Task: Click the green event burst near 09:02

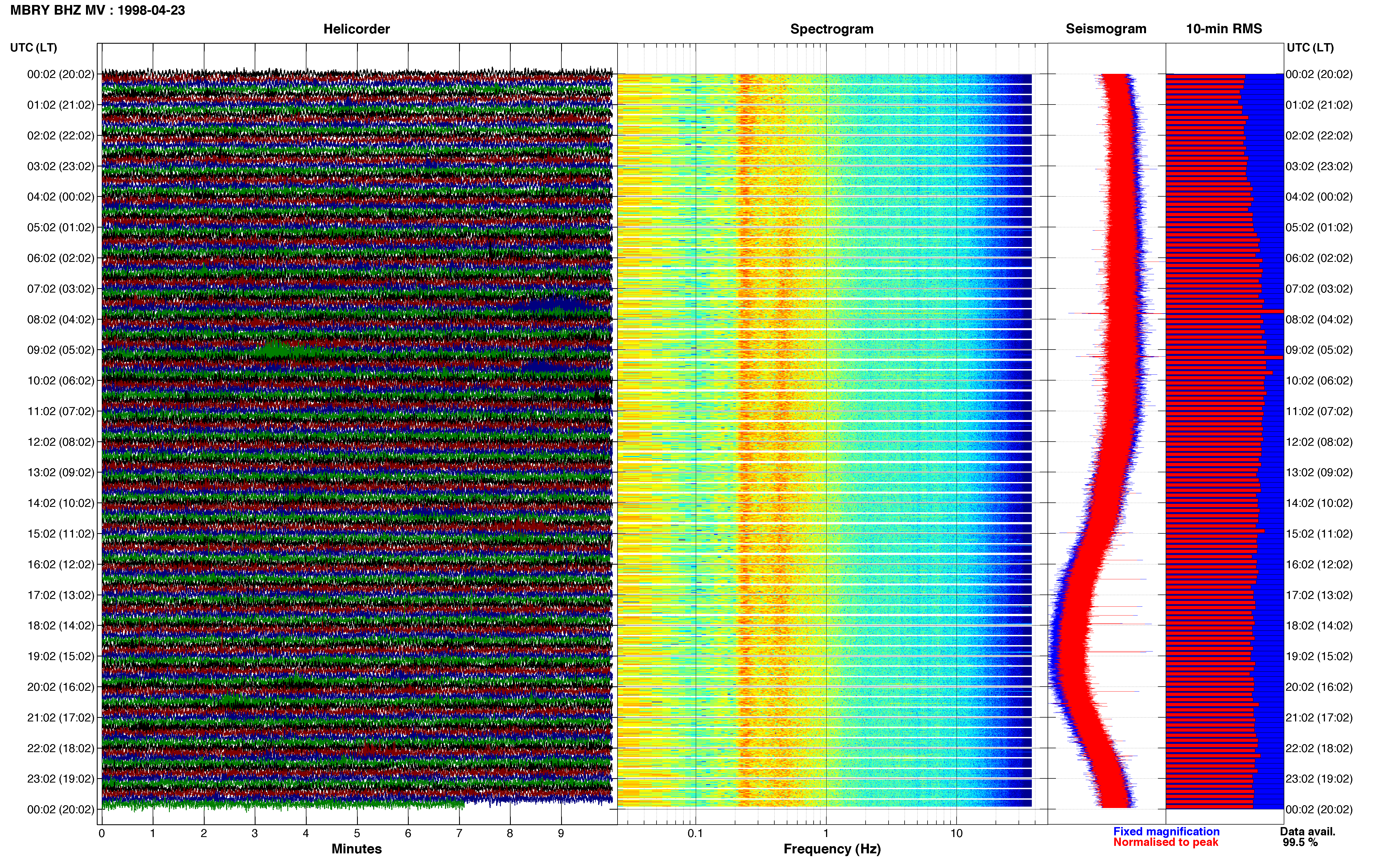Action: [287, 348]
